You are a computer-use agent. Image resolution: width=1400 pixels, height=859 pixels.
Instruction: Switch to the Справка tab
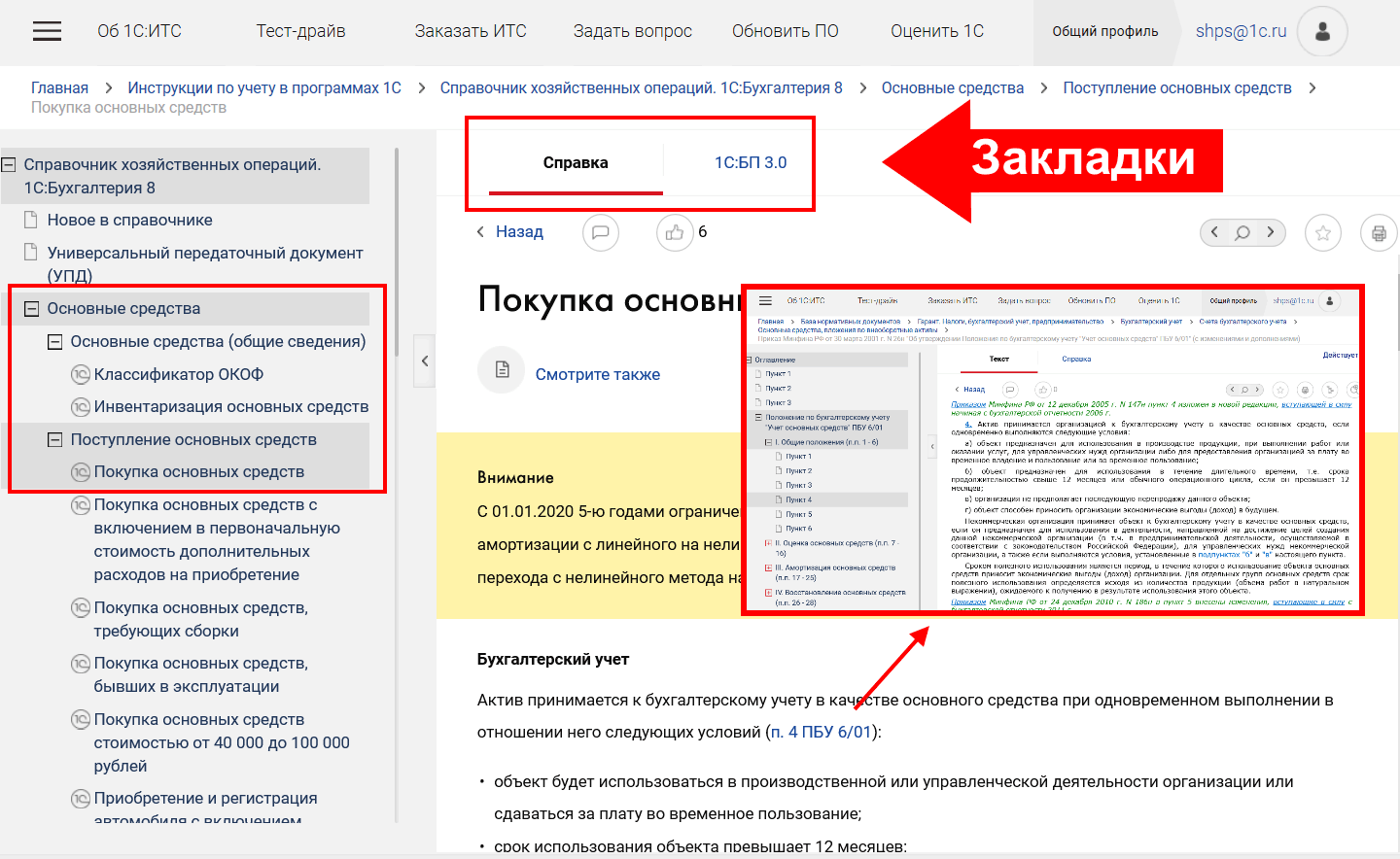pos(576,163)
